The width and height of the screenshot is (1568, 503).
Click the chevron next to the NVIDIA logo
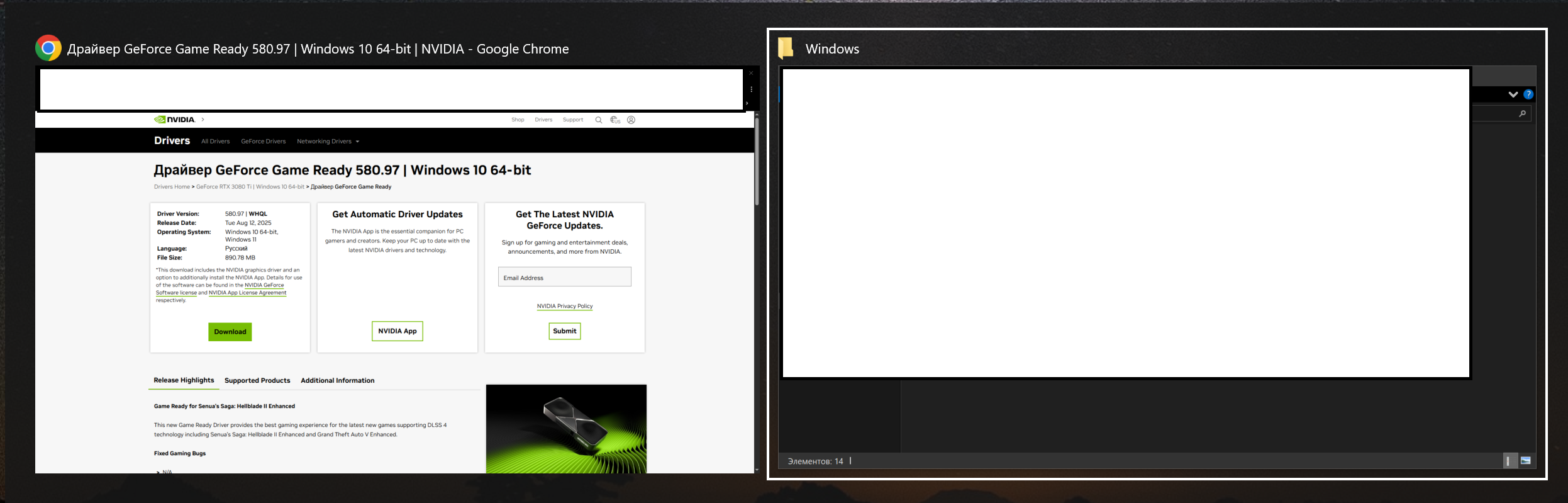point(203,120)
